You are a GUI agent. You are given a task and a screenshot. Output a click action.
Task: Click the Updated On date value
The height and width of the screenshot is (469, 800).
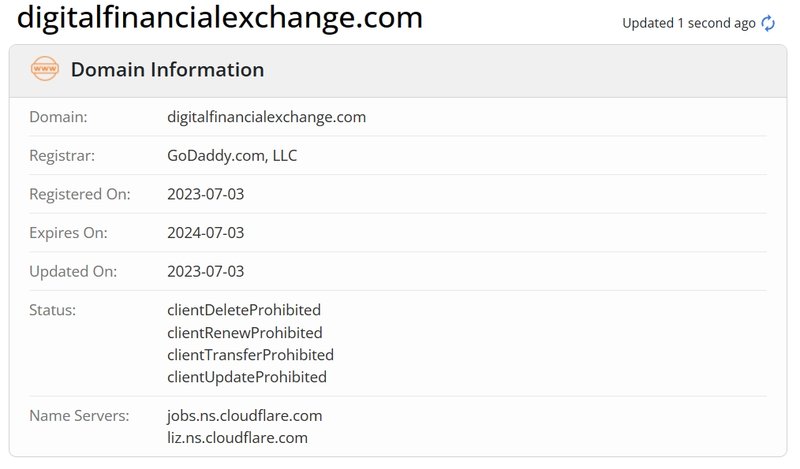(206, 271)
